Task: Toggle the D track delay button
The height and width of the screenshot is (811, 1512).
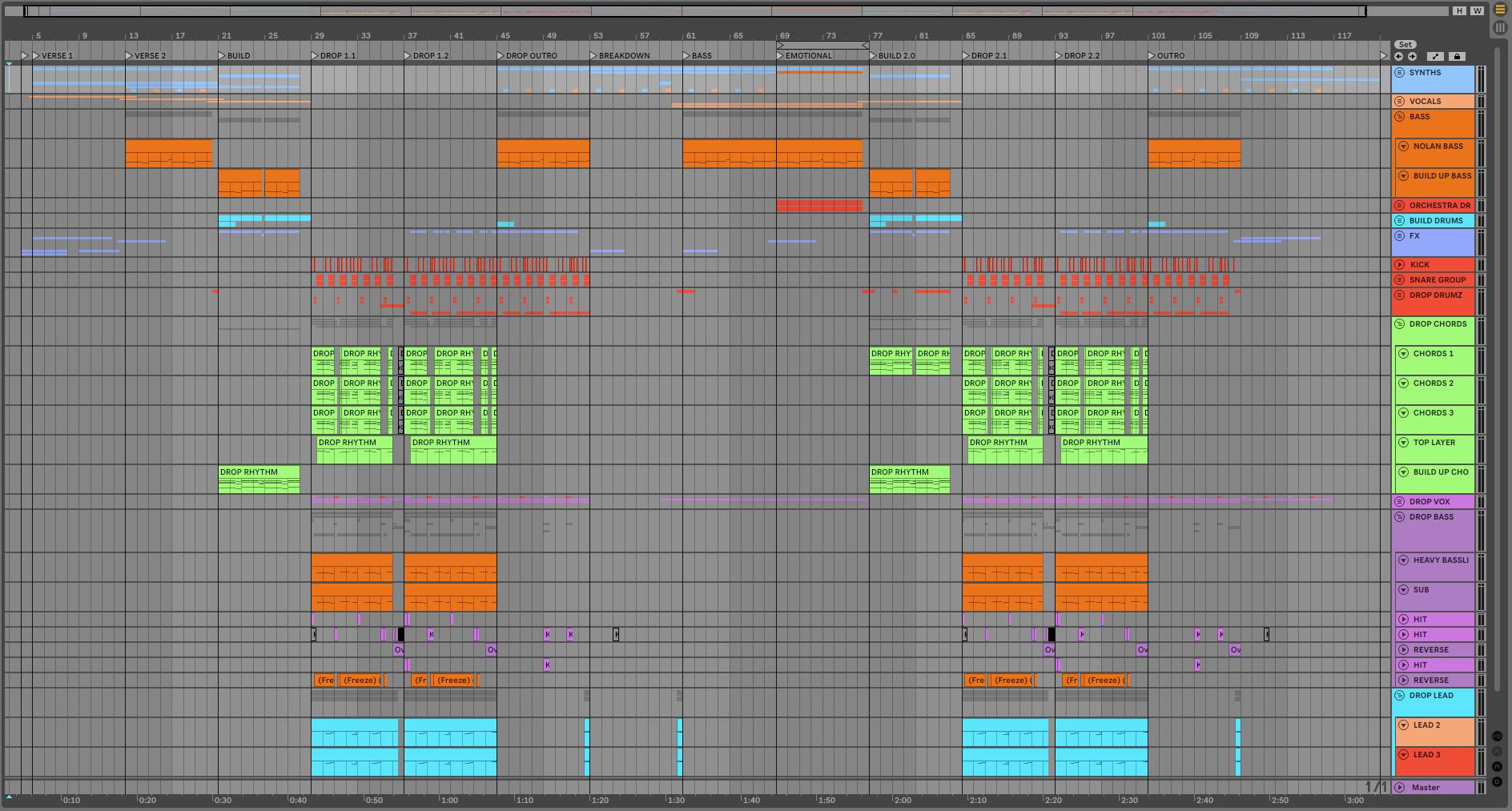Action: tap(1497, 782)
